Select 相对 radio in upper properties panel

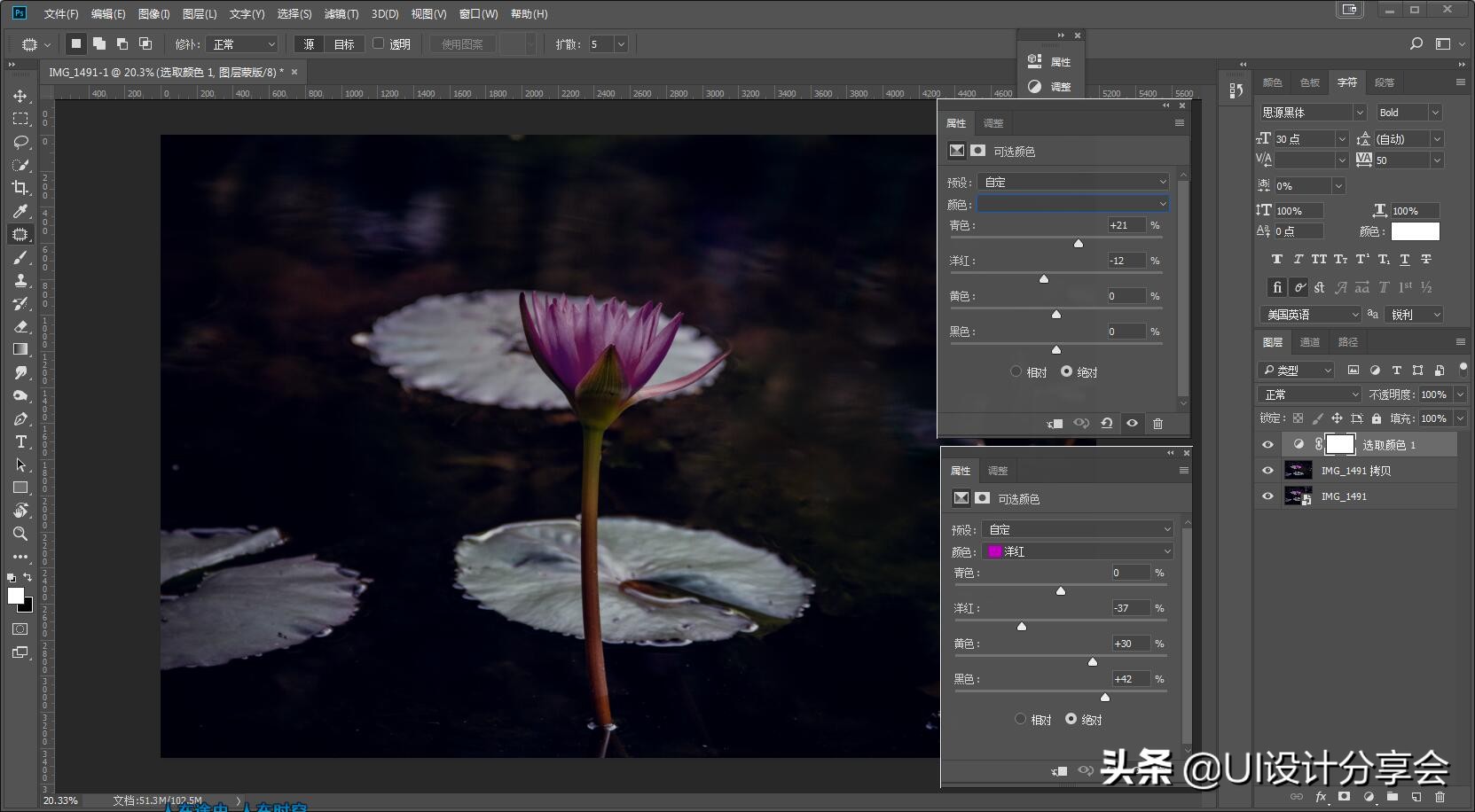pos(1016,372)
